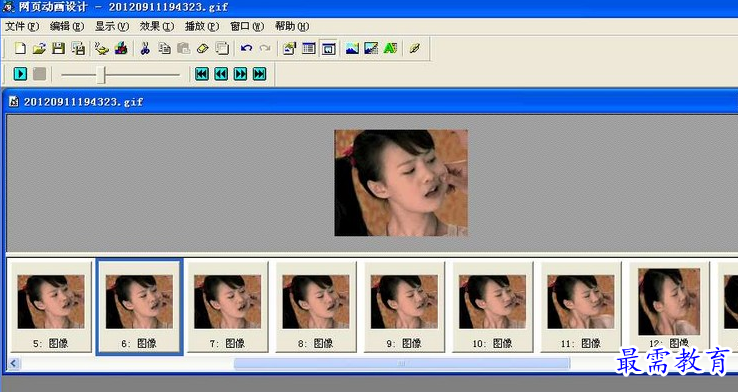
Task: Click the large animation preview image
Action: click(401, 183)
